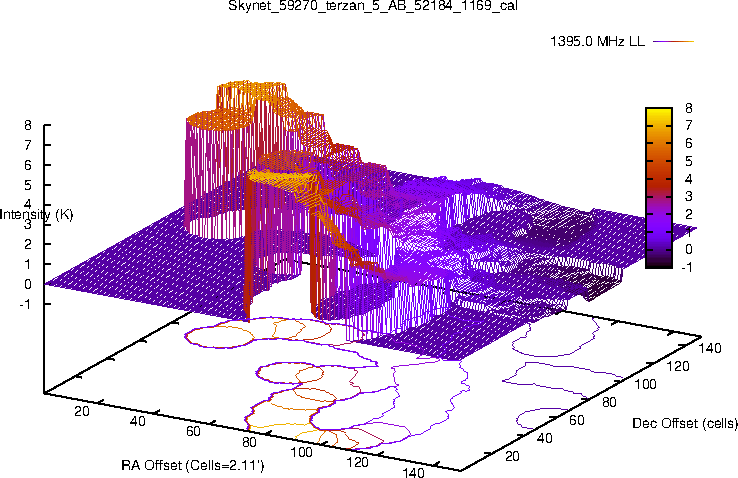The image size is (738, 478).
Task: Click tick 60 on the Dec Offset axis
Action: point(577,420)
